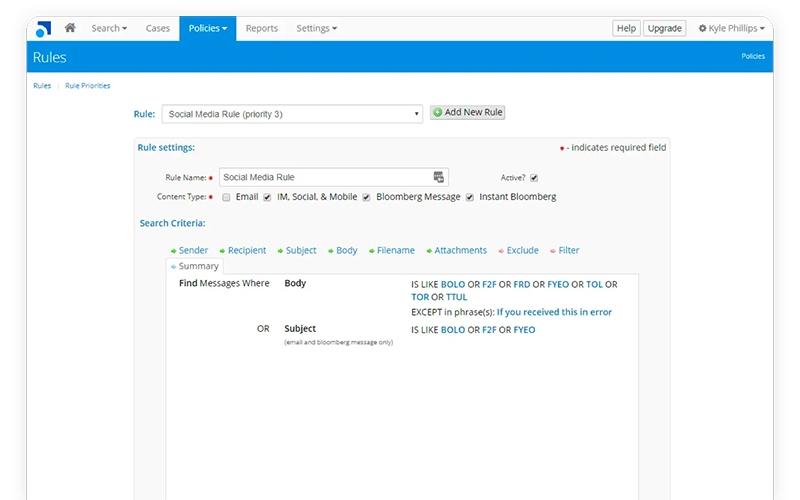Switch to the Filename criteria tab
Viewport: 800px width, 500px height.
pos(396,251)
